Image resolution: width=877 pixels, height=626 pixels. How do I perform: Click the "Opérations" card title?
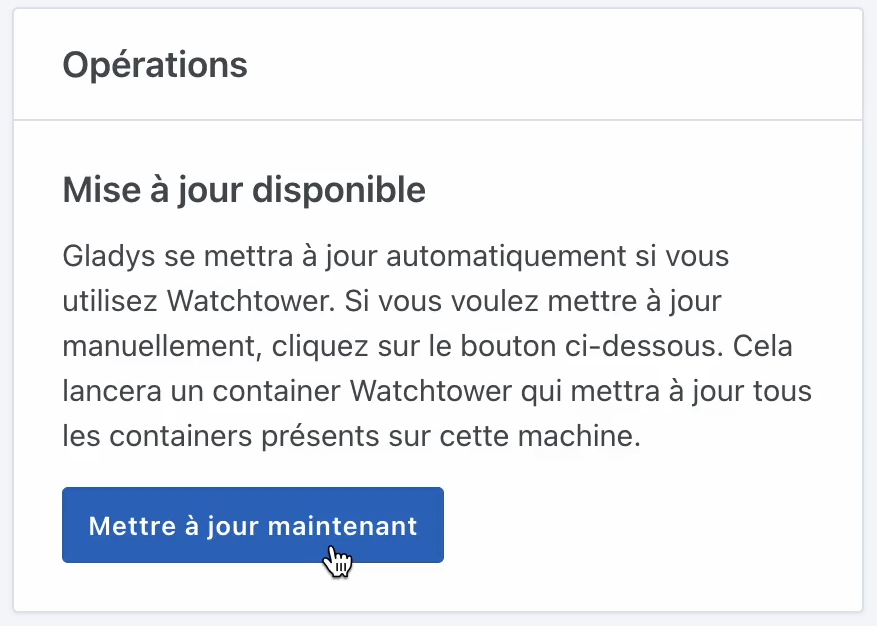click(155, 65)
